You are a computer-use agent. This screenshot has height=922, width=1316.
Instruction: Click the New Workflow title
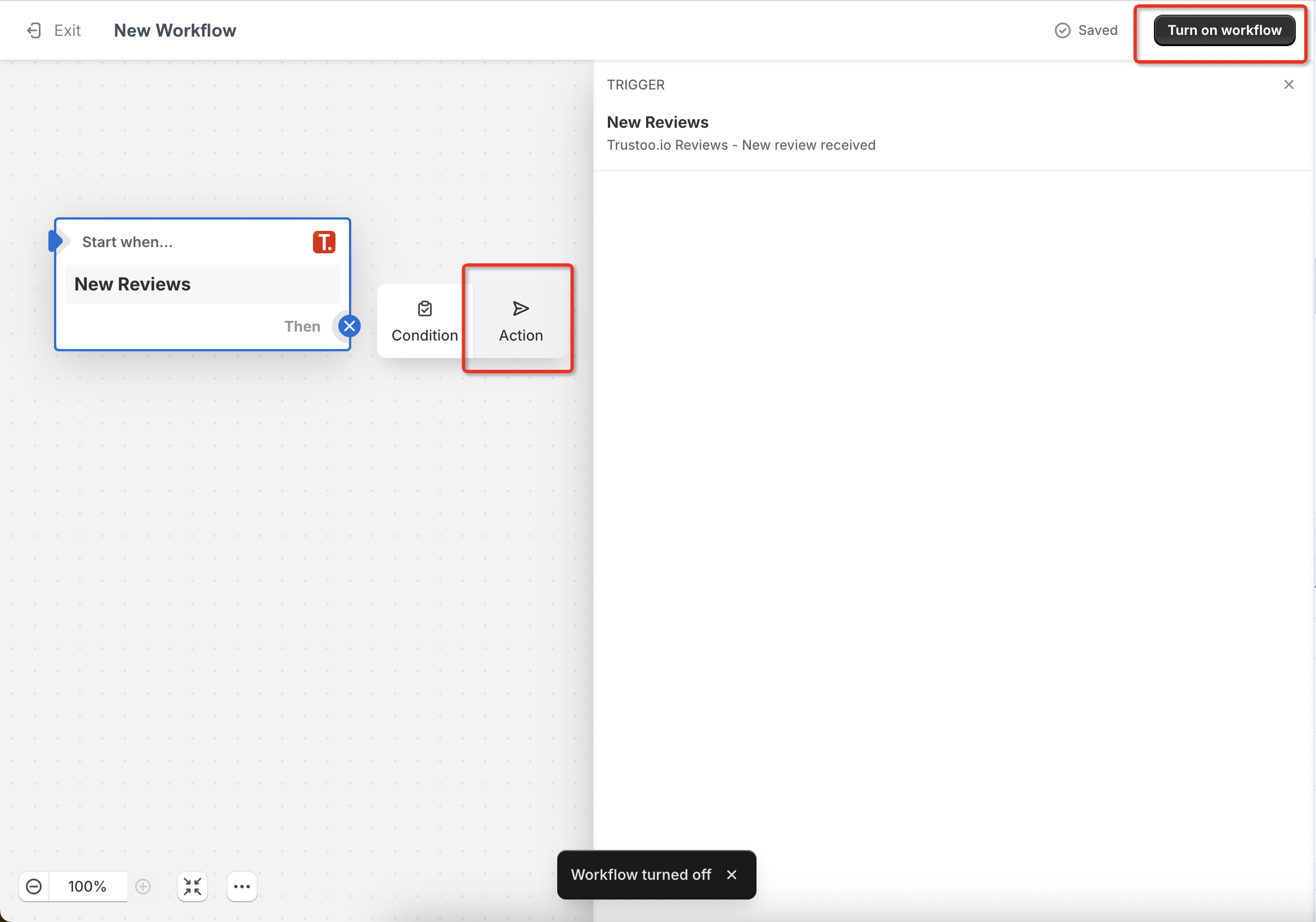coord(175,30)
